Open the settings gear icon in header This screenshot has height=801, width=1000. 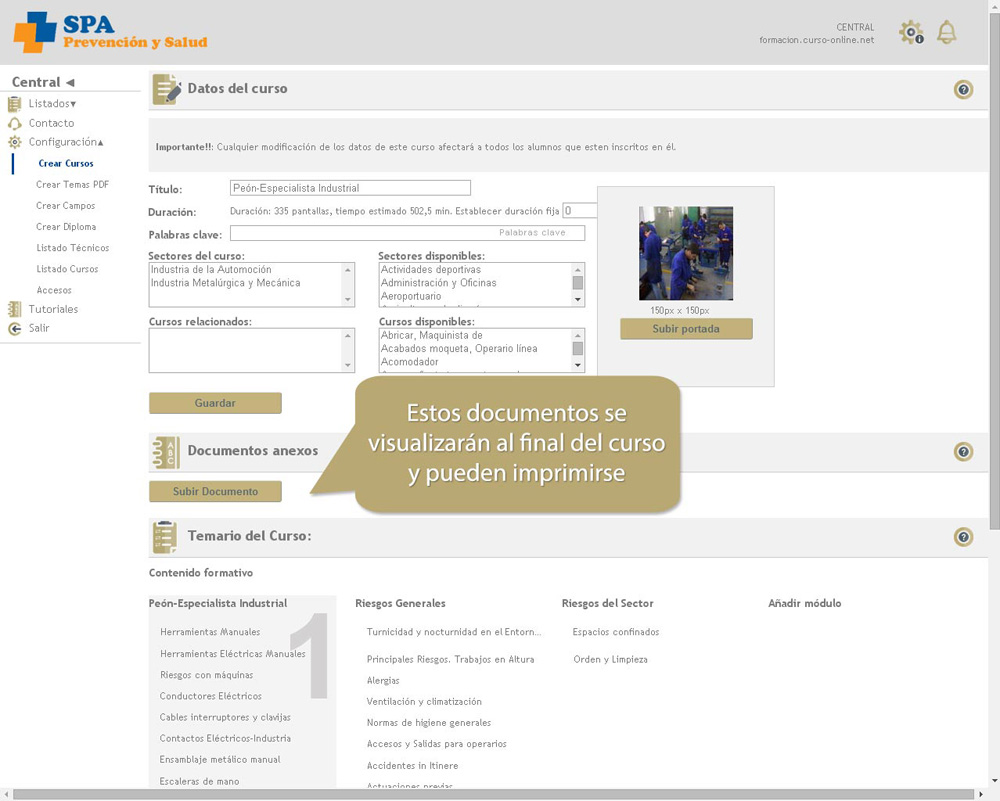911,32
